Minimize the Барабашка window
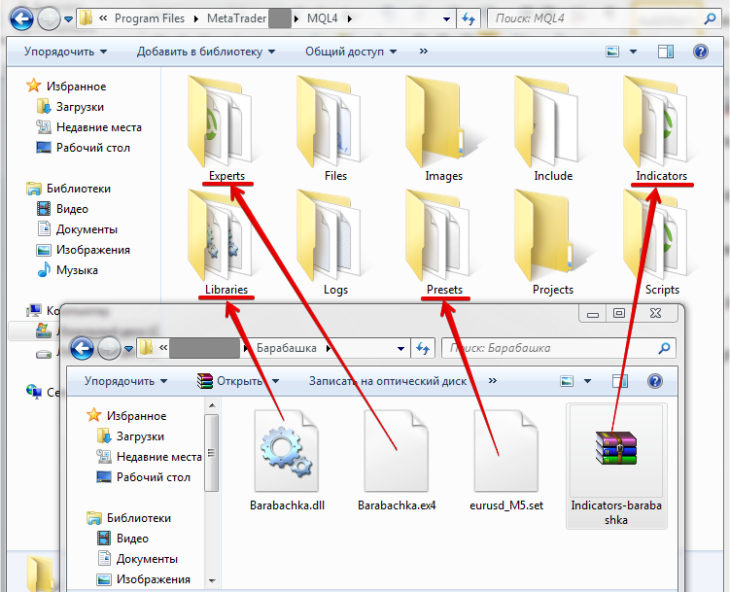The width and height of the screenshot is (730, 592). 593,313
